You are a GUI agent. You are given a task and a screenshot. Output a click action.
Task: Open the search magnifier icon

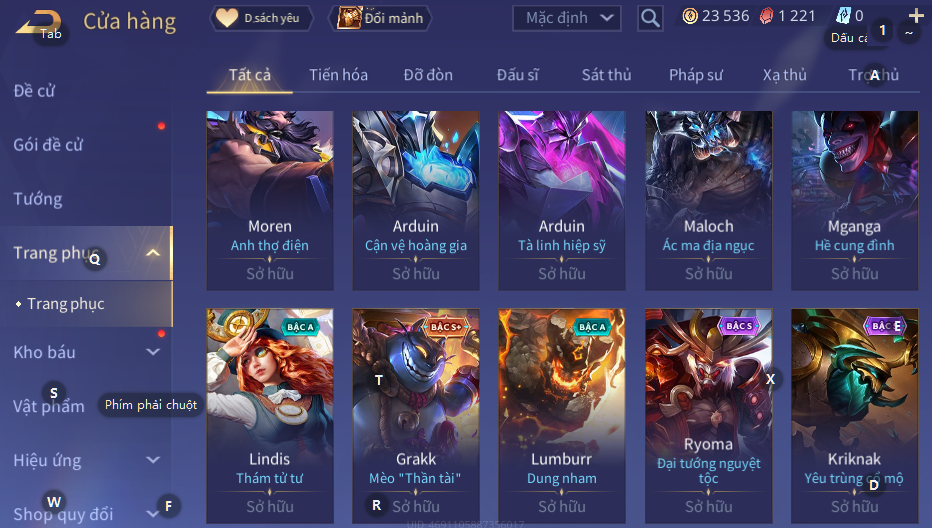coord(650,18)
